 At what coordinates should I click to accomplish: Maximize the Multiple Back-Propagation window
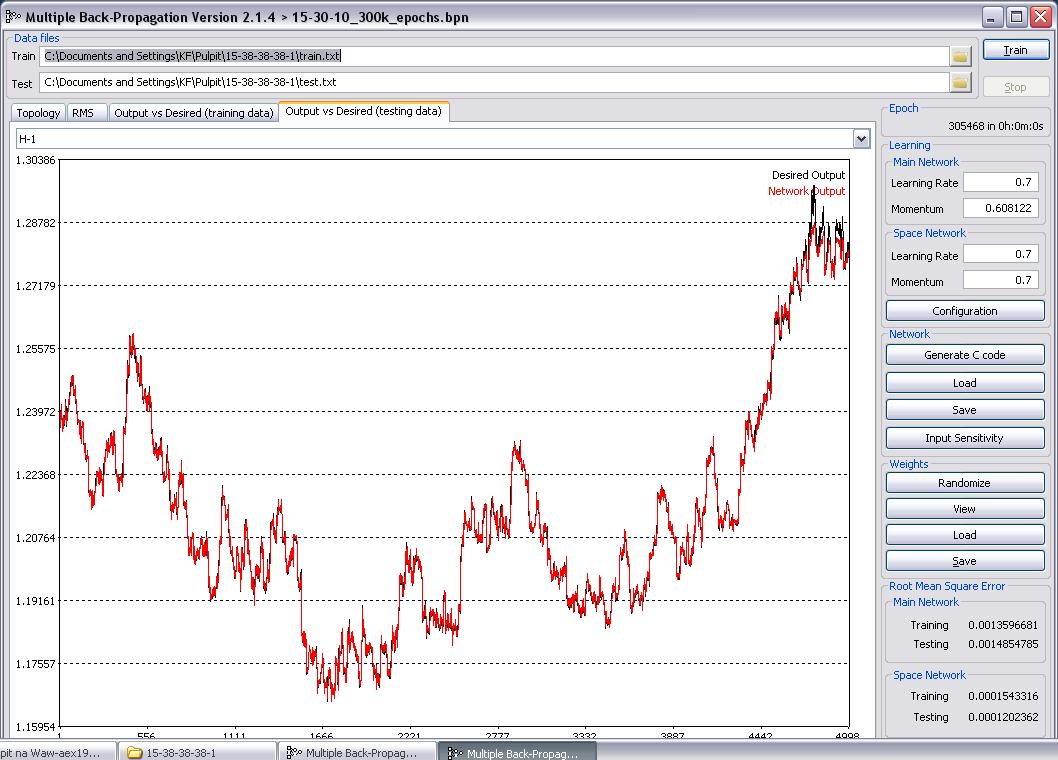click(x=1016, y=17)
